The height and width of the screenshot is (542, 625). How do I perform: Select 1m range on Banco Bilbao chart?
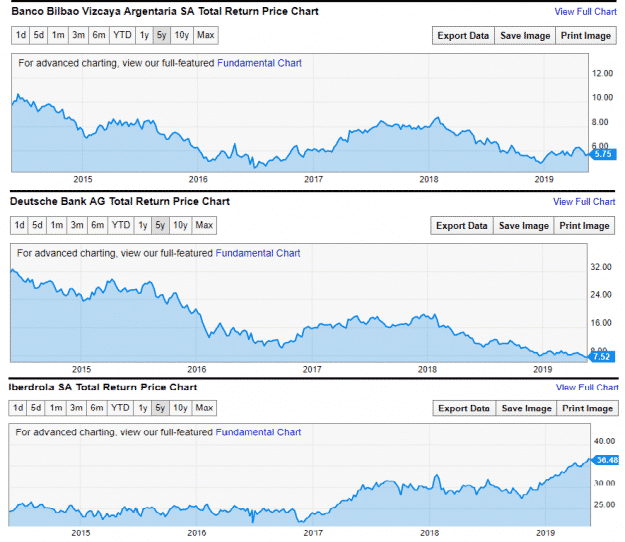point(58,35)
